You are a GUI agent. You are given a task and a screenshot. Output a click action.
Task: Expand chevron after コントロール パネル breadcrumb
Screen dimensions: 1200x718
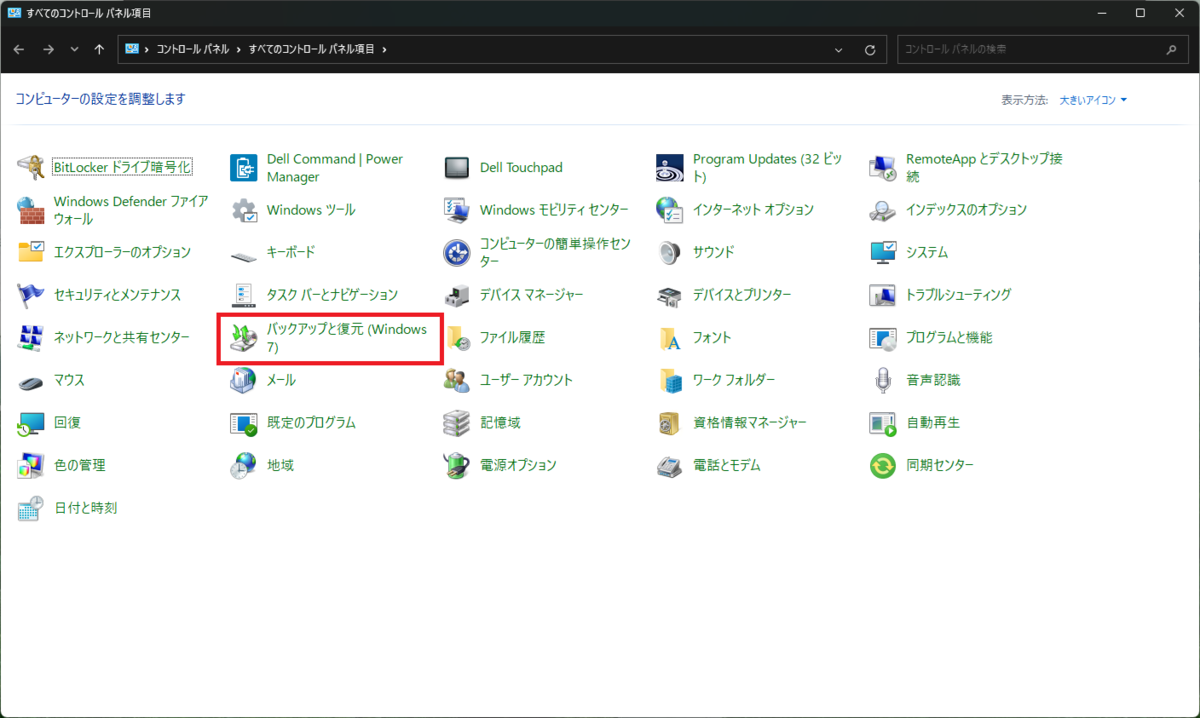click(238, 49)
